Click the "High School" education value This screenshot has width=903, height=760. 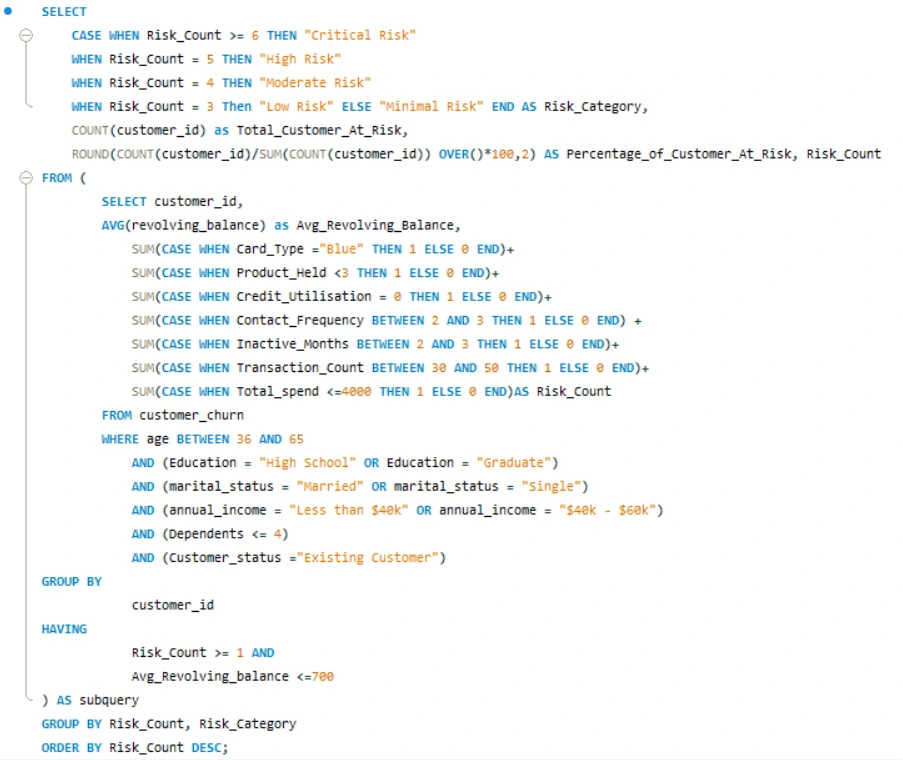click(308, 463)
